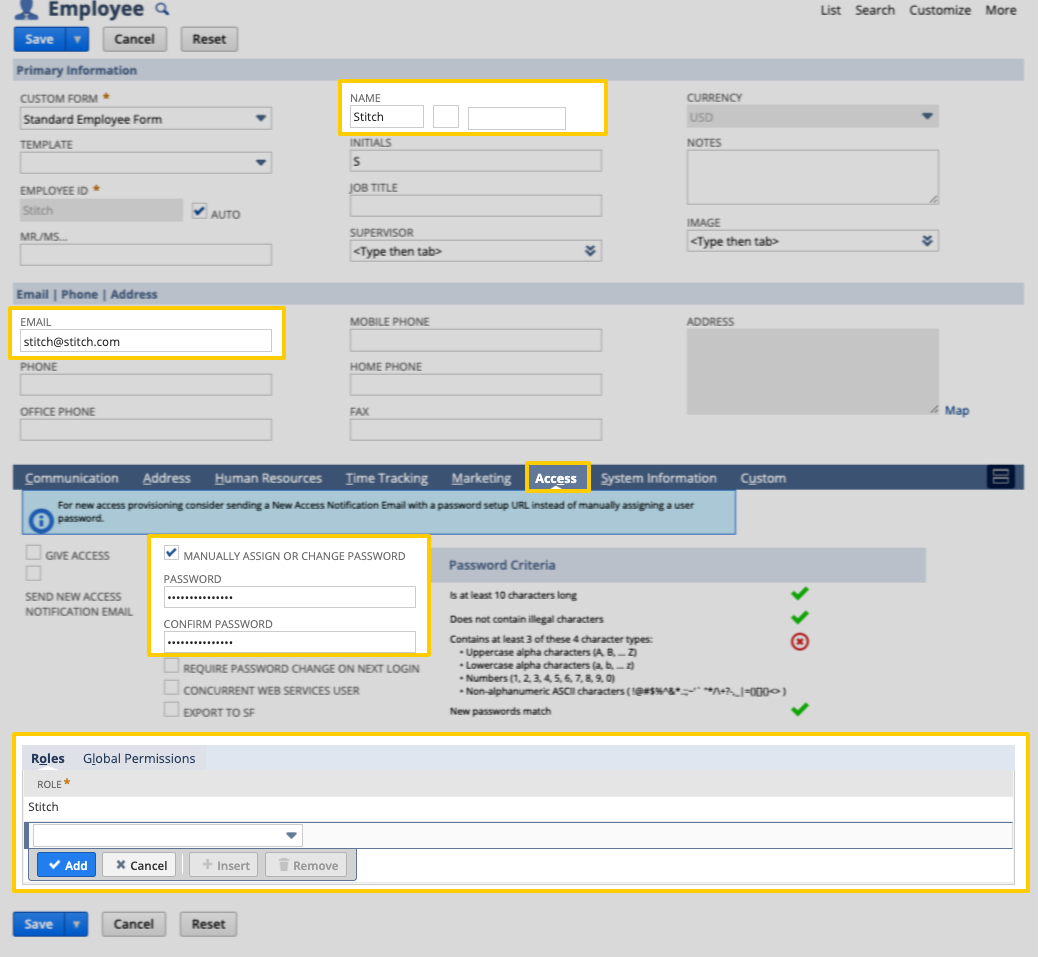
Task: Click the search magnifier beside Employee title
Action: 162,9
